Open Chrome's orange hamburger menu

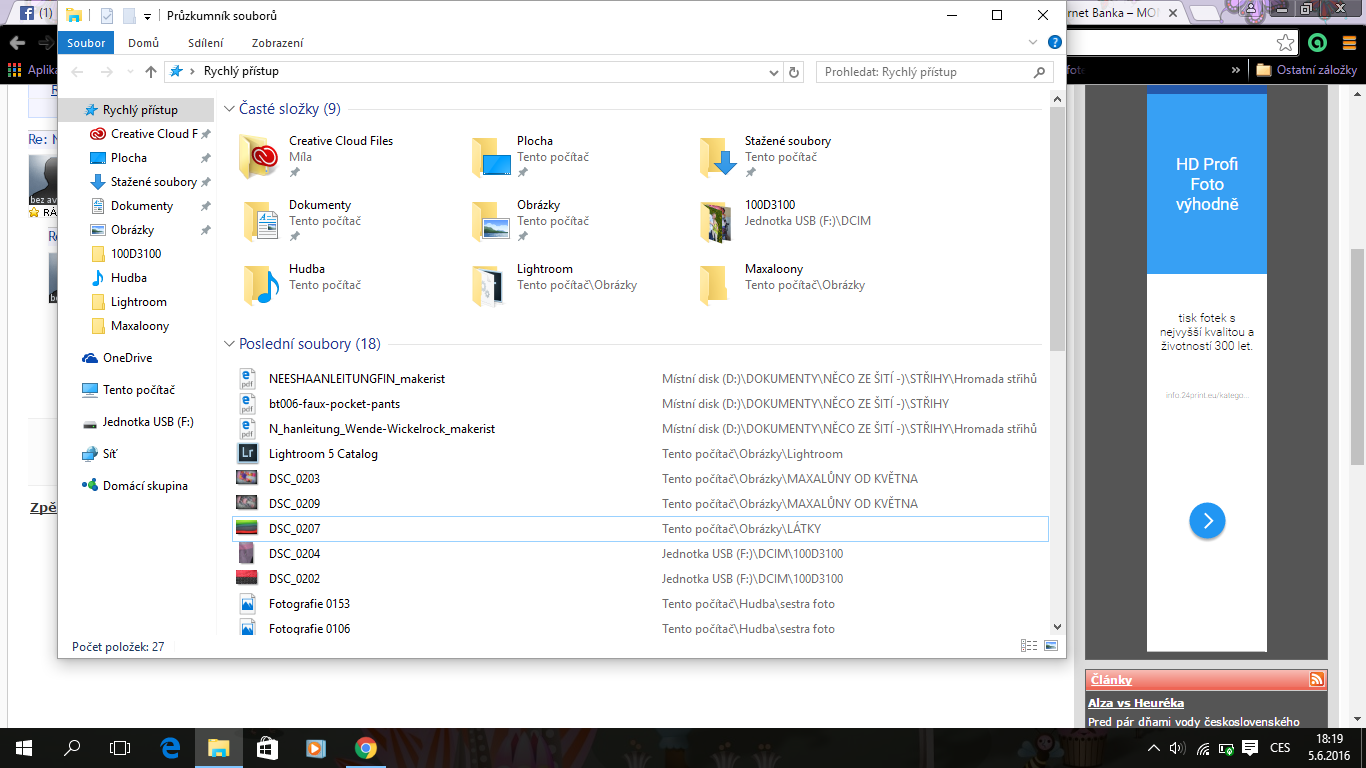click(1347, 43)
